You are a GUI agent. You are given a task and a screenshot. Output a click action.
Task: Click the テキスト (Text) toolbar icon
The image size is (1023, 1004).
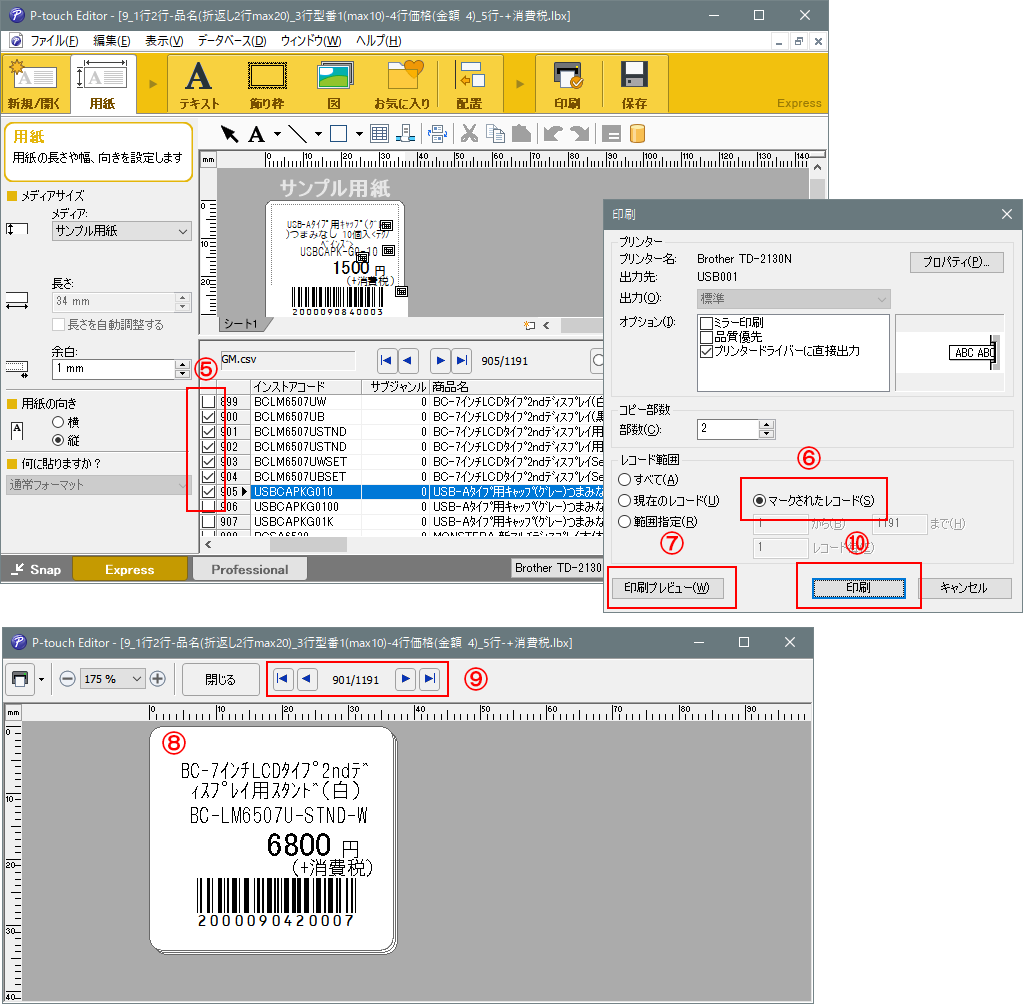(199, 84)
